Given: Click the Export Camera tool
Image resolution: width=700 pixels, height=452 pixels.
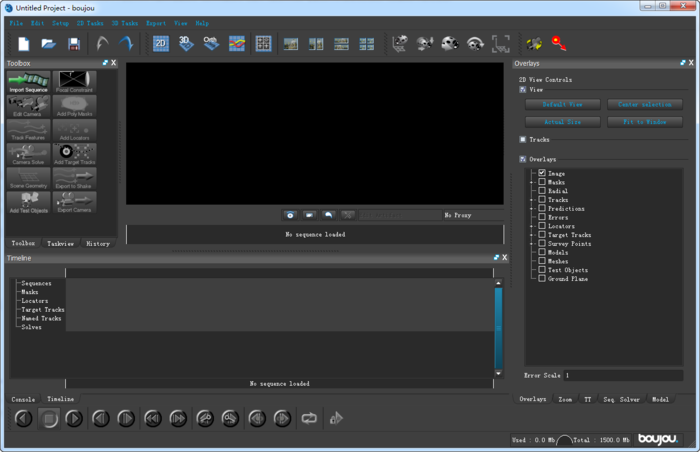Looking at the screenshot, I should click(x=74, y=202).
